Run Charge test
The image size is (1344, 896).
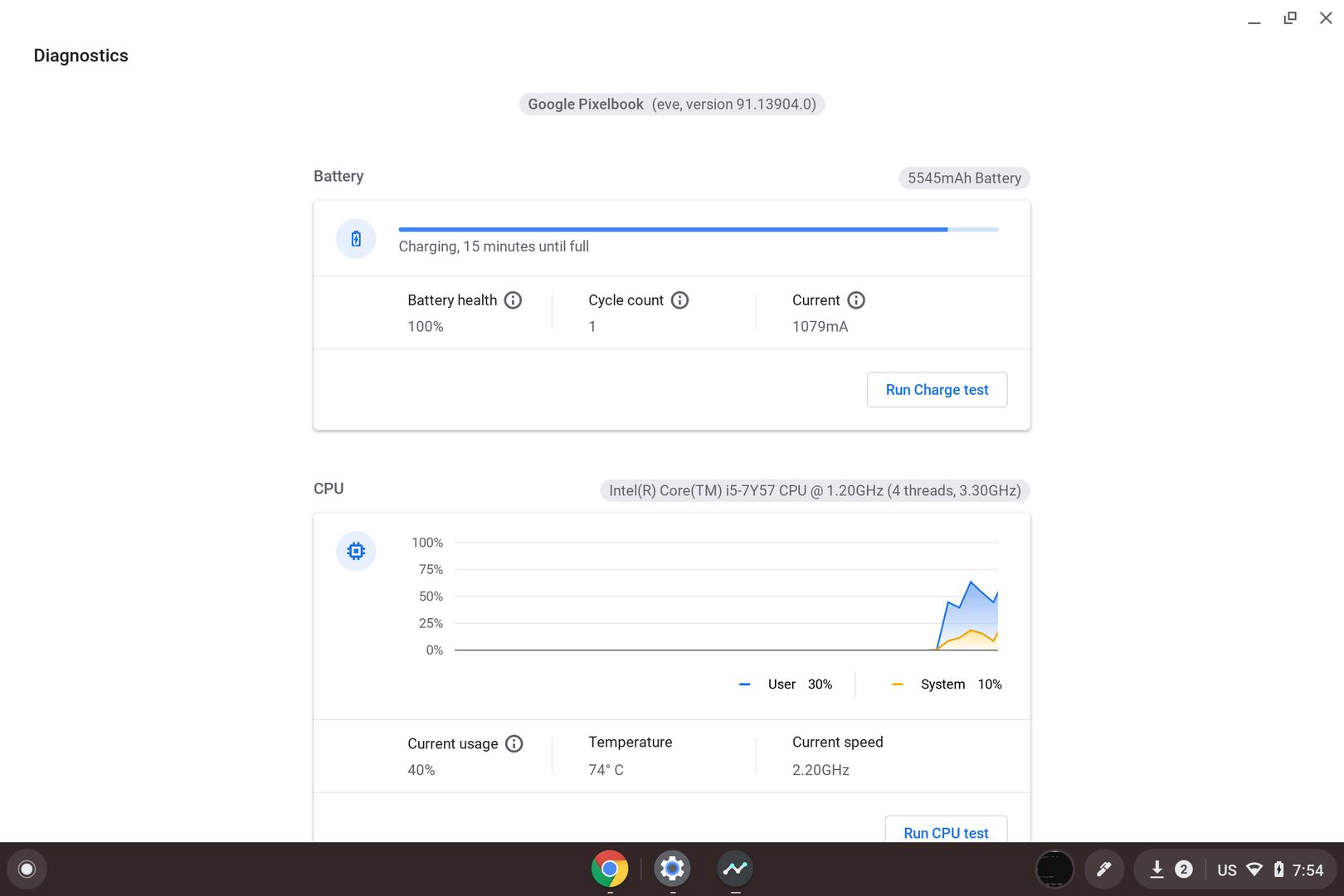[937, 390]
